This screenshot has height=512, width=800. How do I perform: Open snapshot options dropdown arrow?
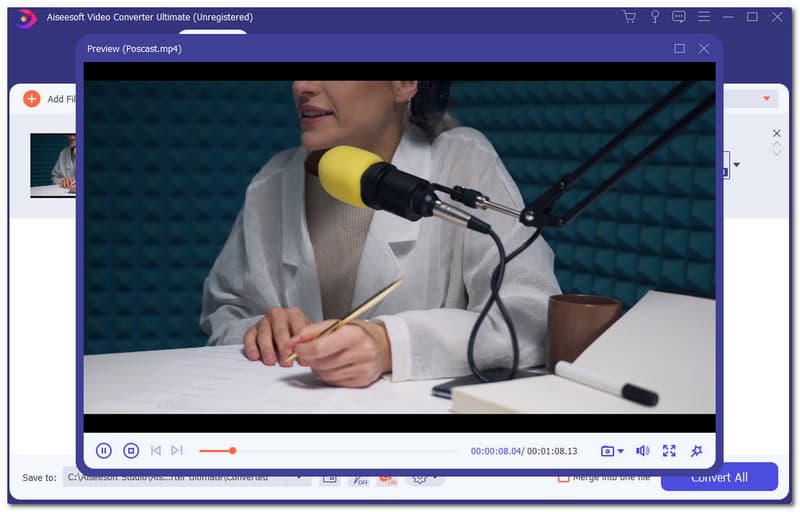pyautogui.click(x=621, y=451)
